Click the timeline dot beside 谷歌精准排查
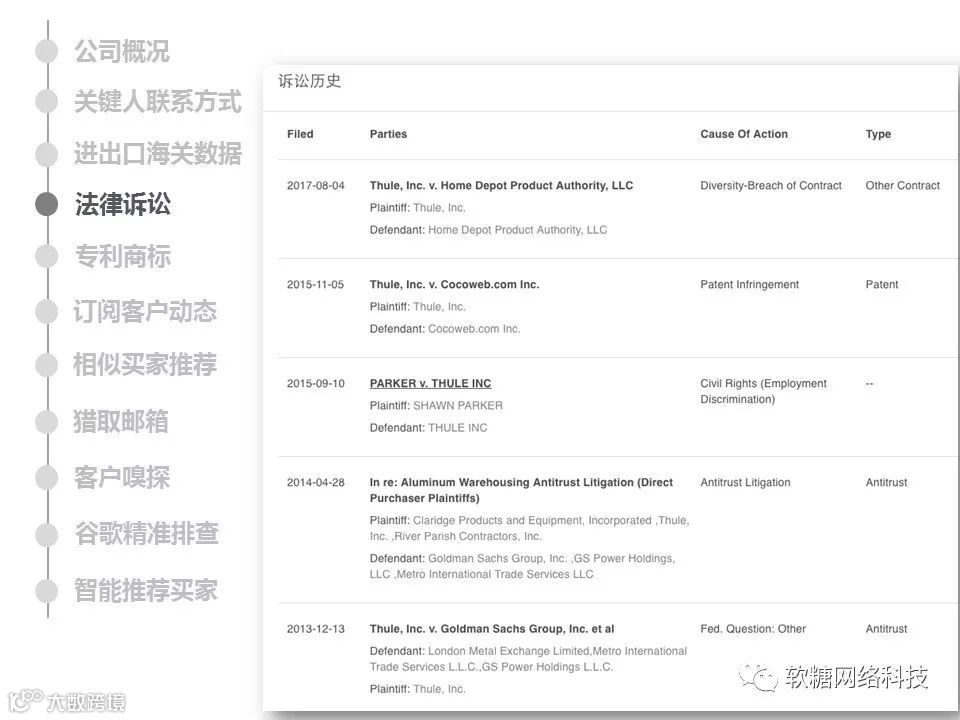Image resolution: width=960 pixels, height=720 pixels. pyautogui.click(x=47, y=534)
